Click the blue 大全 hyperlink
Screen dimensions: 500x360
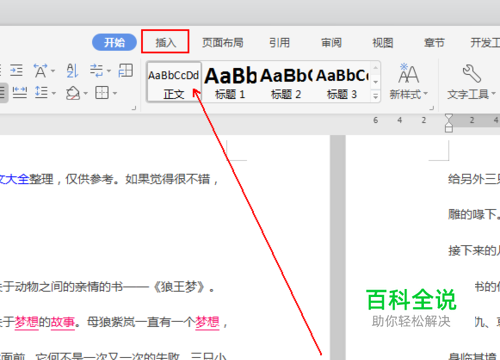[x=17, y=179]
